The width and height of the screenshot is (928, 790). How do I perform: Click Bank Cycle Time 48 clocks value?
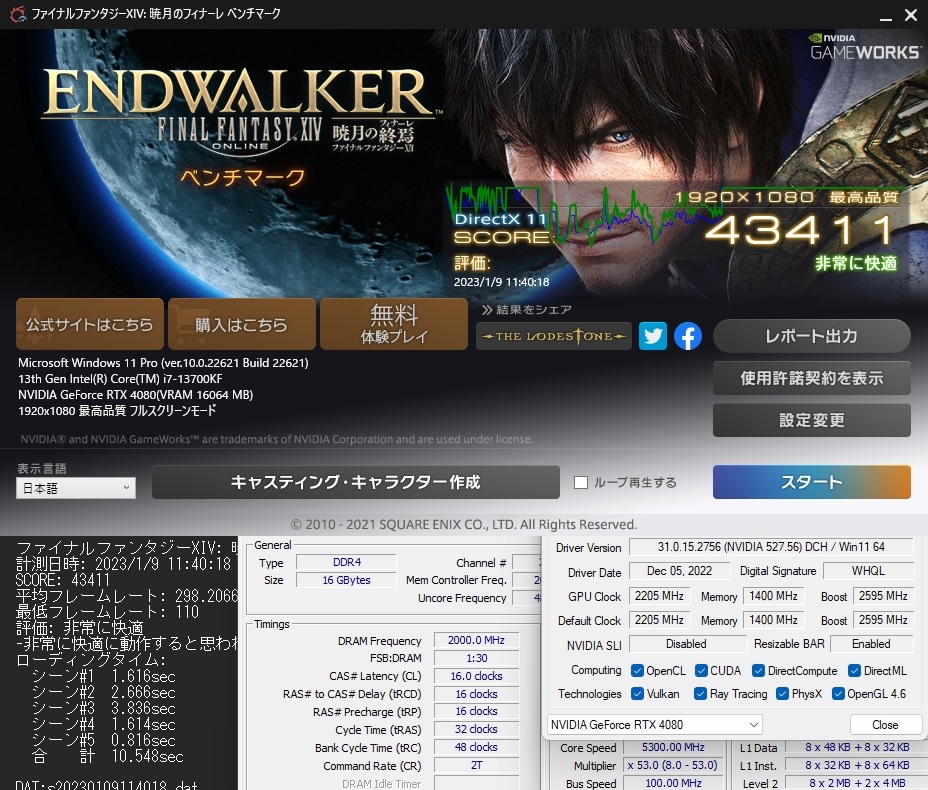(x=476, y=747)
